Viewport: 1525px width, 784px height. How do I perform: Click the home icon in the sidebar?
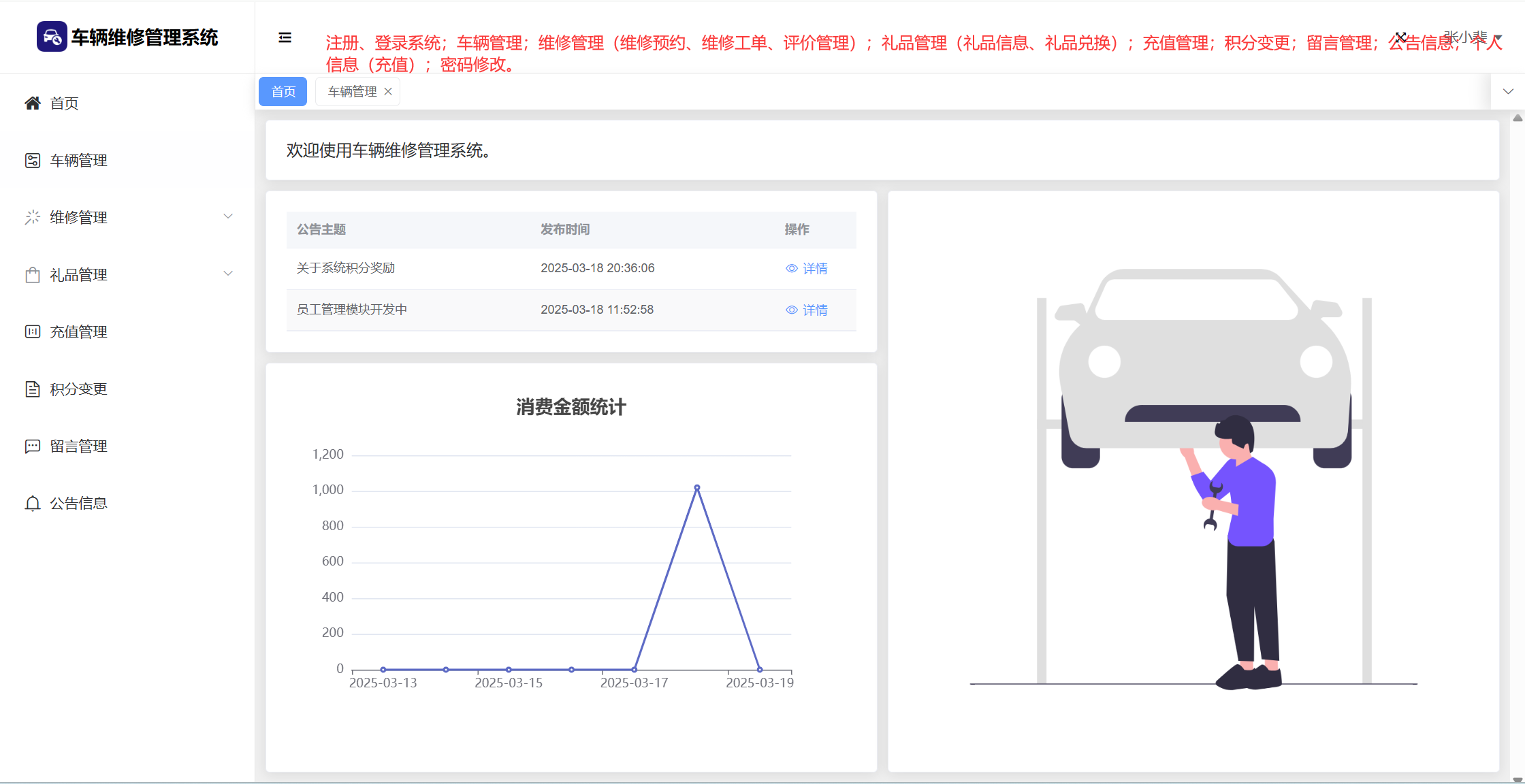33,103
